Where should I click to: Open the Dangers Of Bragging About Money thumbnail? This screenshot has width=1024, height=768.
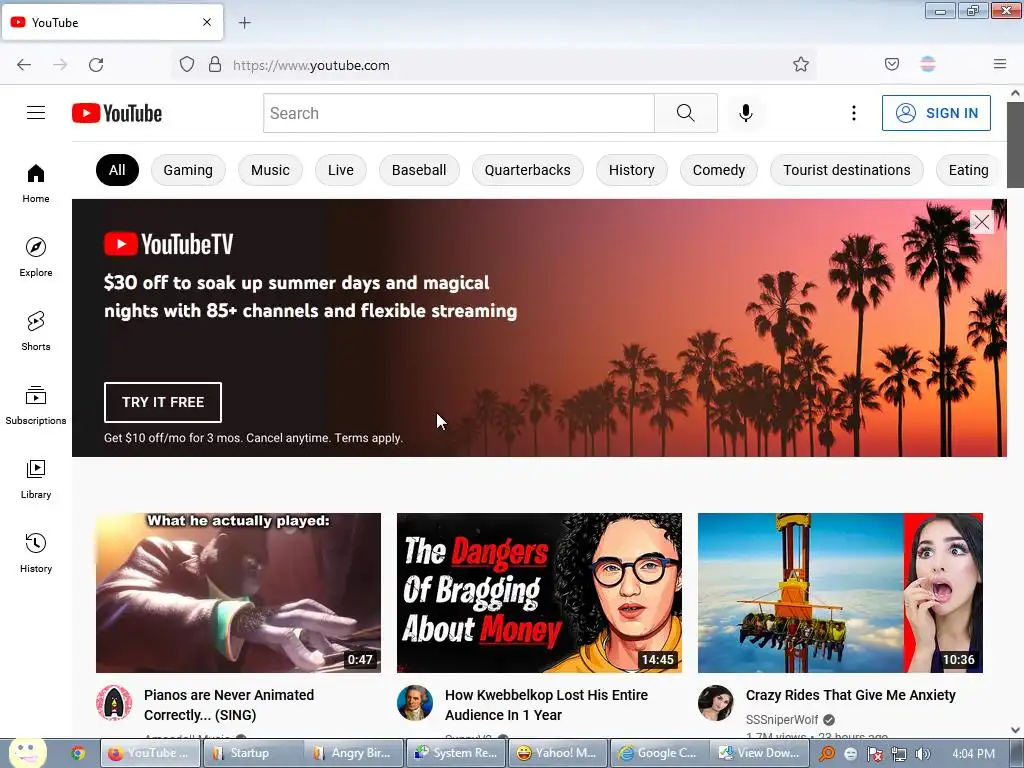(539, 592)
